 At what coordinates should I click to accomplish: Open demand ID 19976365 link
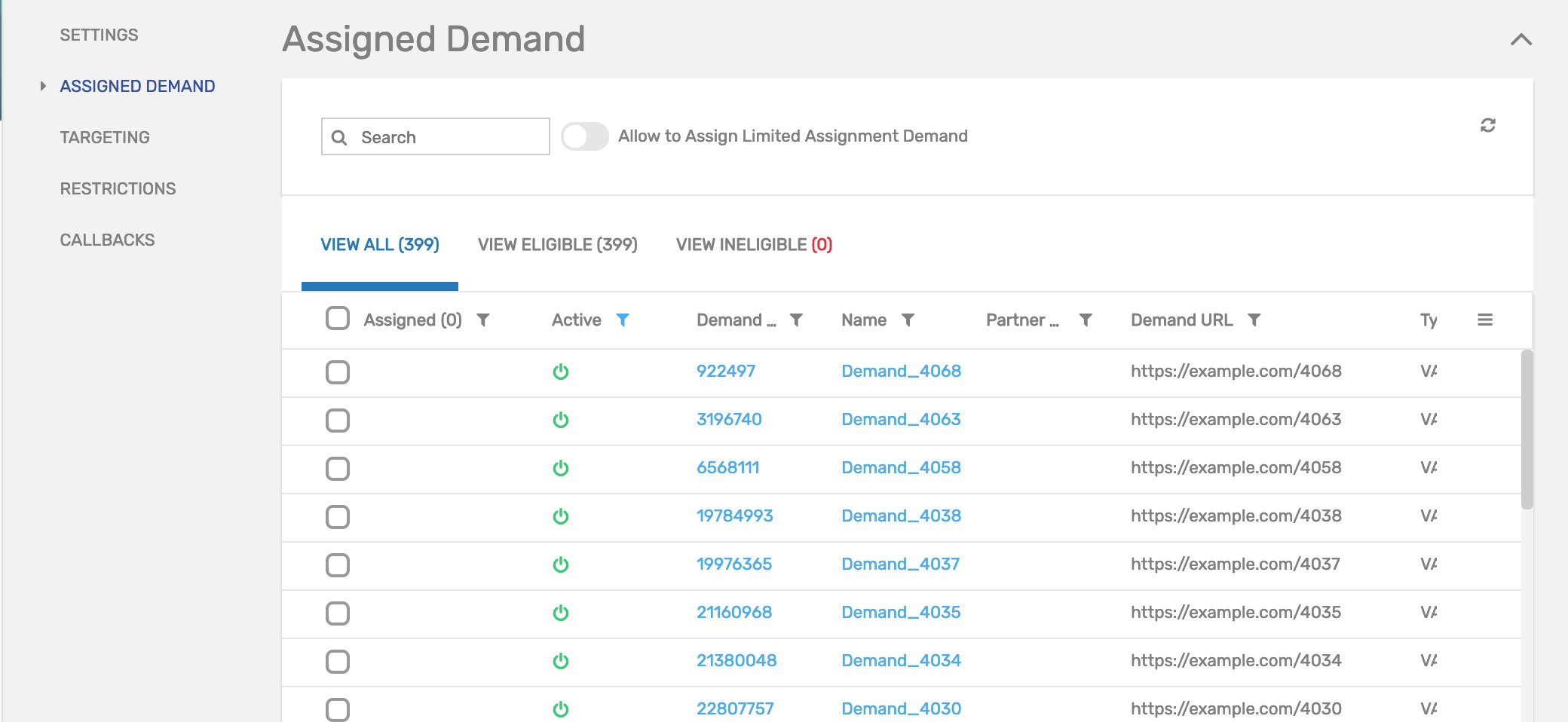[734, 564]
